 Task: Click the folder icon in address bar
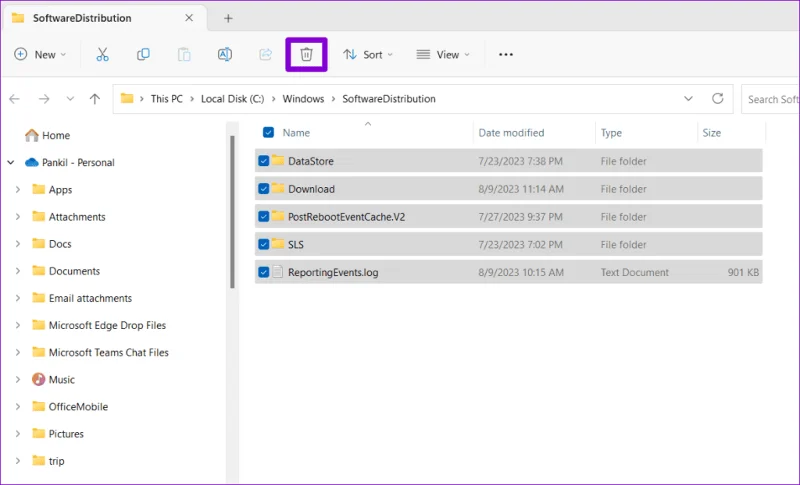click(127, 98)
